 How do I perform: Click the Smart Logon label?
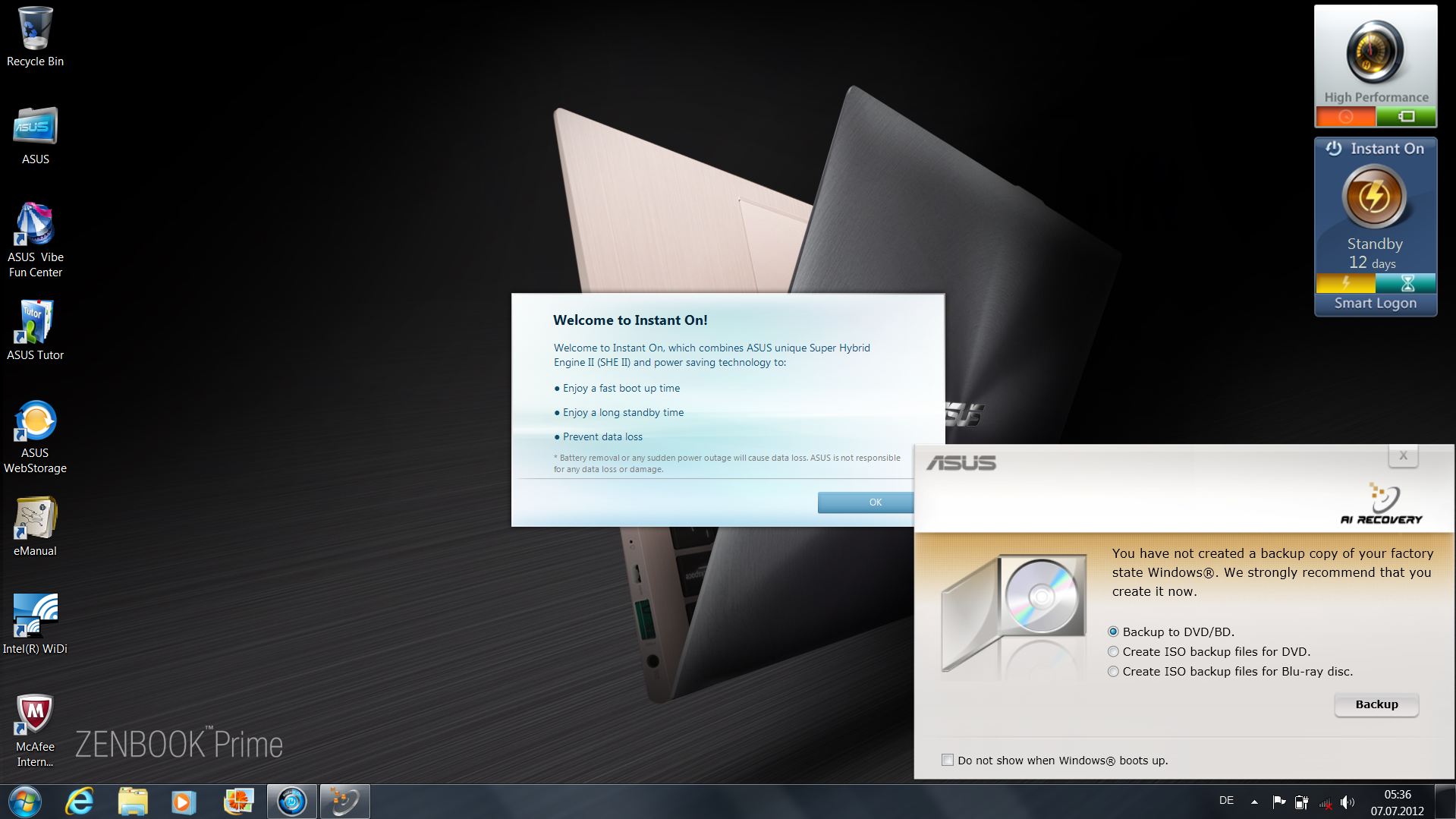1375,303
